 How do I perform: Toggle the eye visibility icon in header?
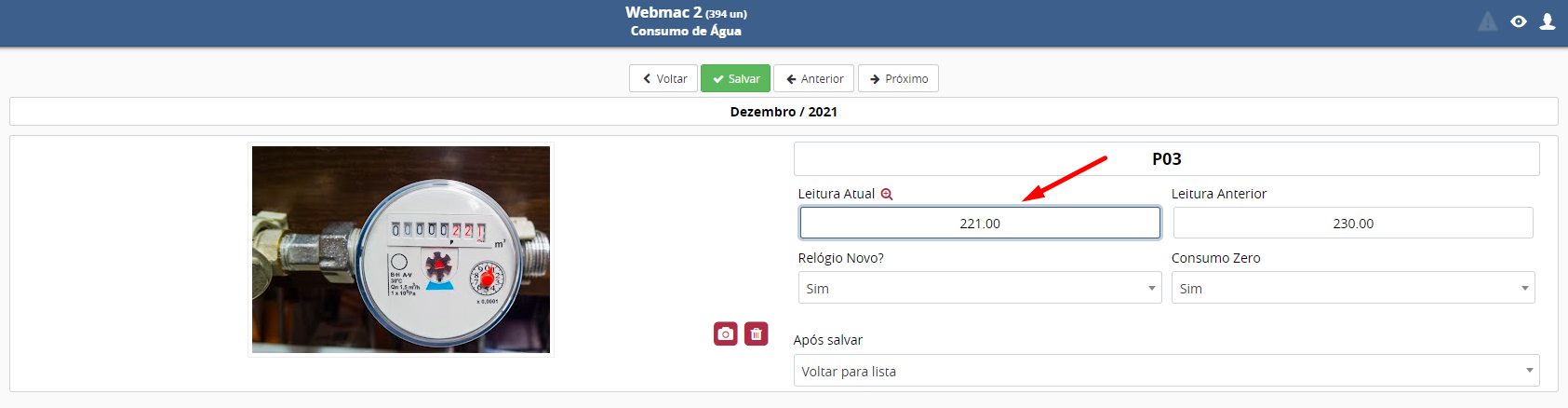coord(1519,21)
